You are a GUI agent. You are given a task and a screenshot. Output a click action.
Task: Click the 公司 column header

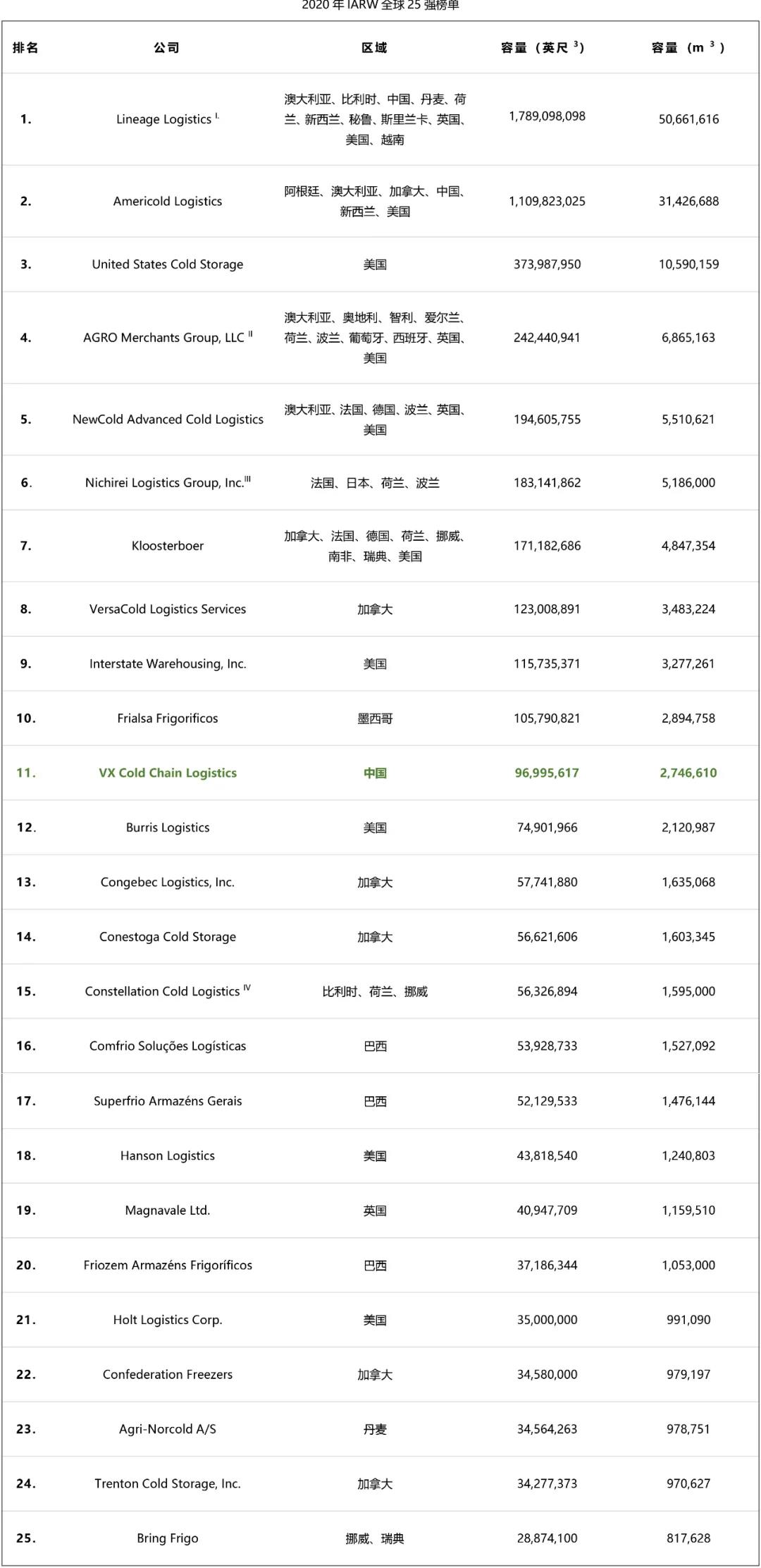point(167,48)
